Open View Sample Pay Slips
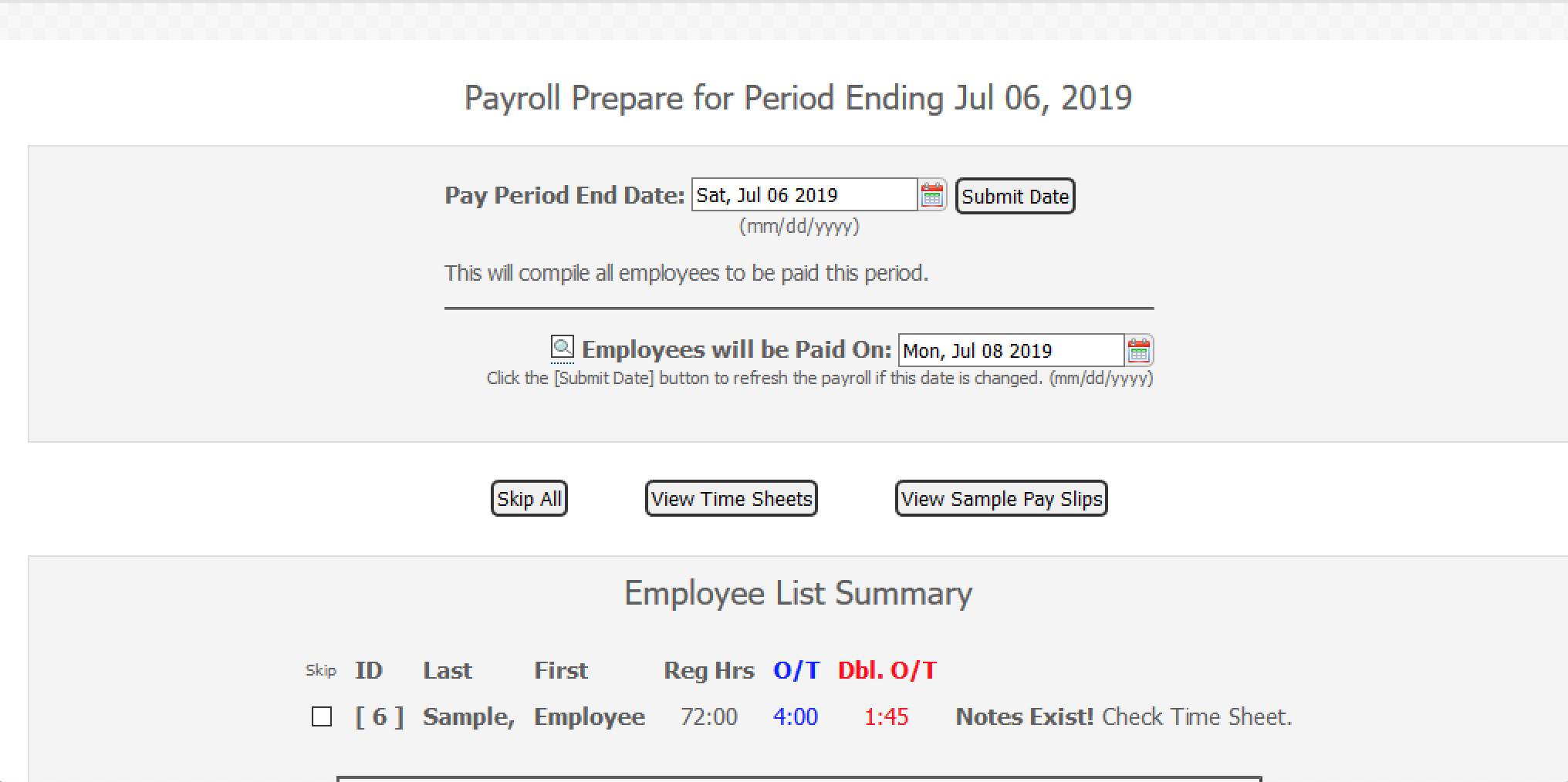The image size is (1568, 782). 1001,498
